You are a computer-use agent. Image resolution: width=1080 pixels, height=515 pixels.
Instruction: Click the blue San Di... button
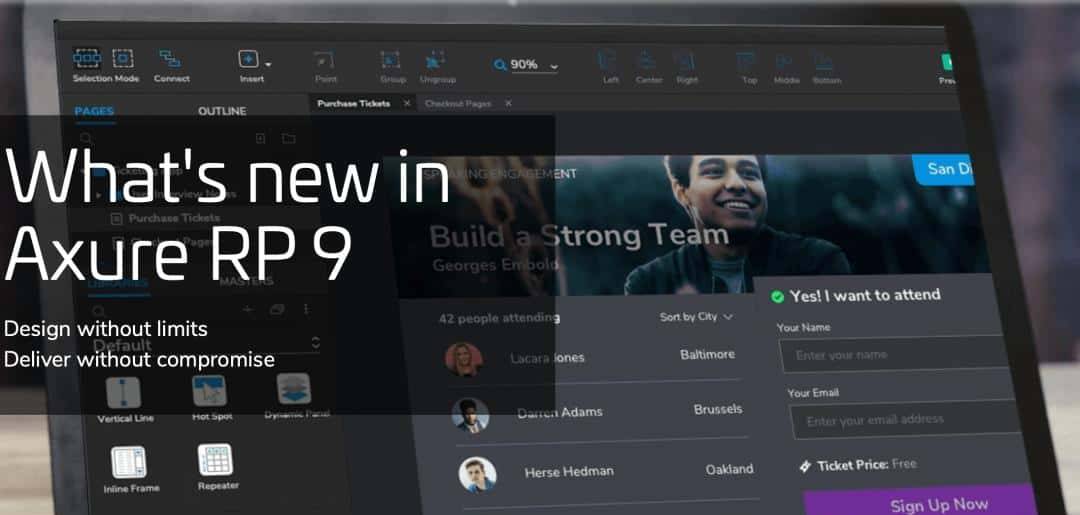click(x=943, y=169)
